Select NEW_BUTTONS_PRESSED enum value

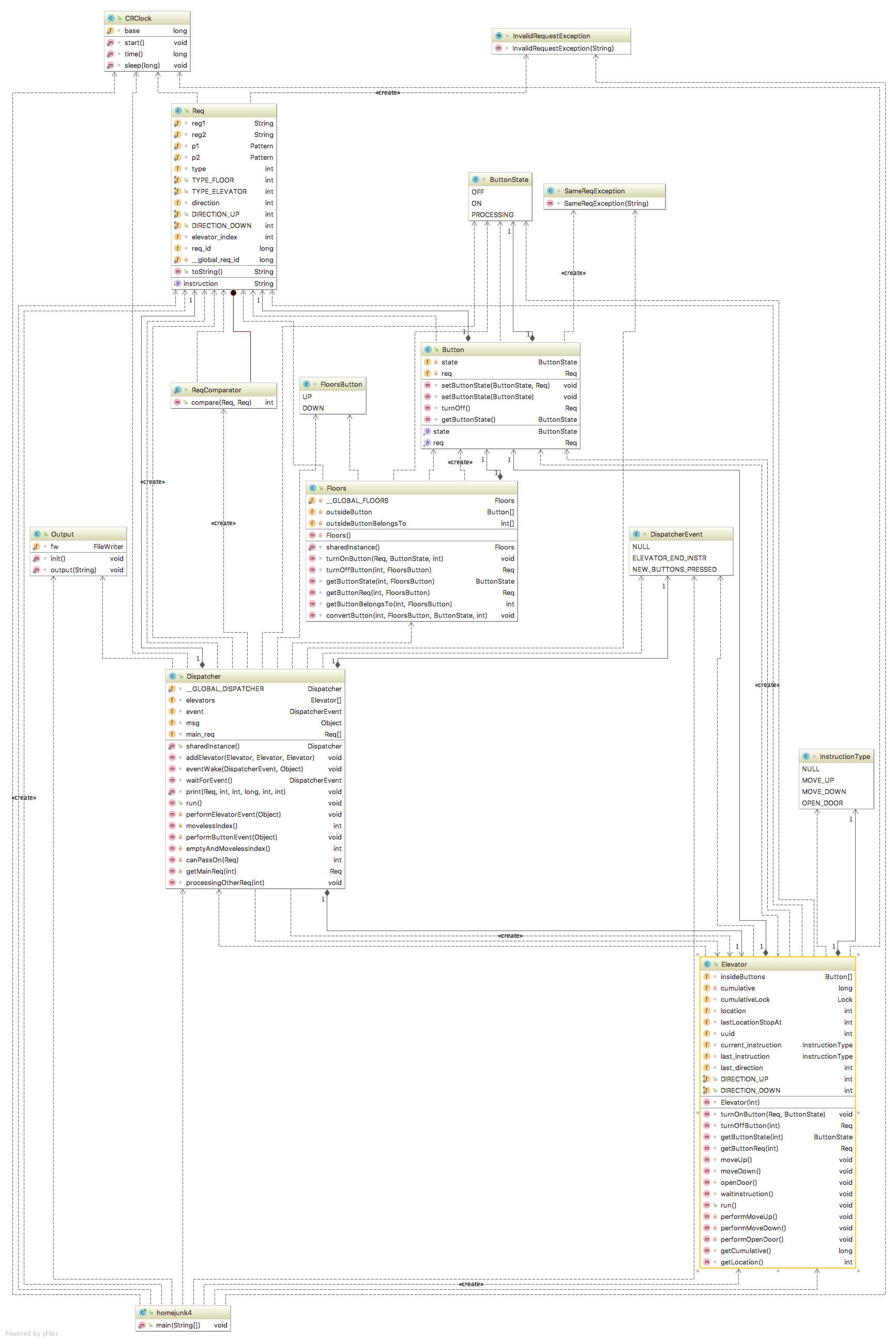tap(674, 570)
